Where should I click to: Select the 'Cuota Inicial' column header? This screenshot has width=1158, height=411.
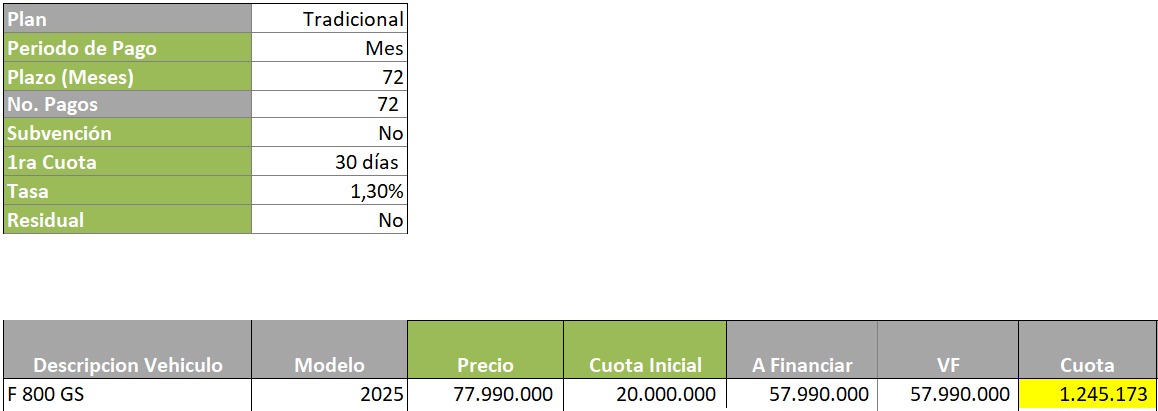pos(644,365)
